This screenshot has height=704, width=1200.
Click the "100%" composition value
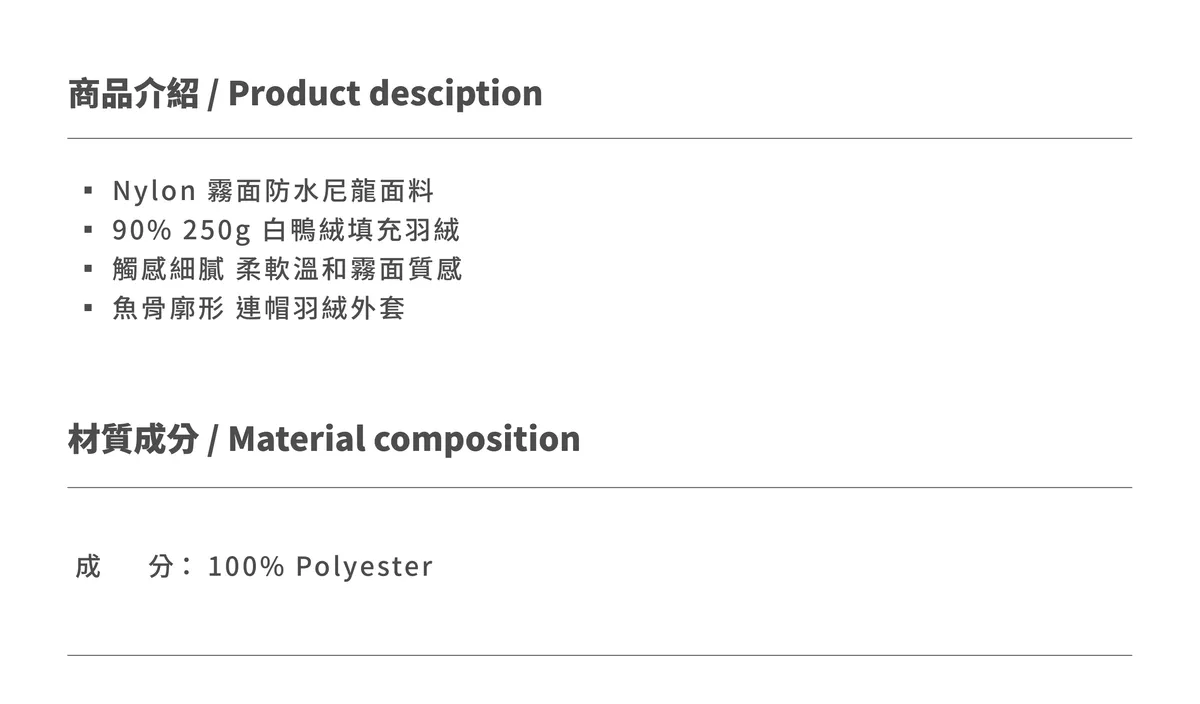coord(246,567)
